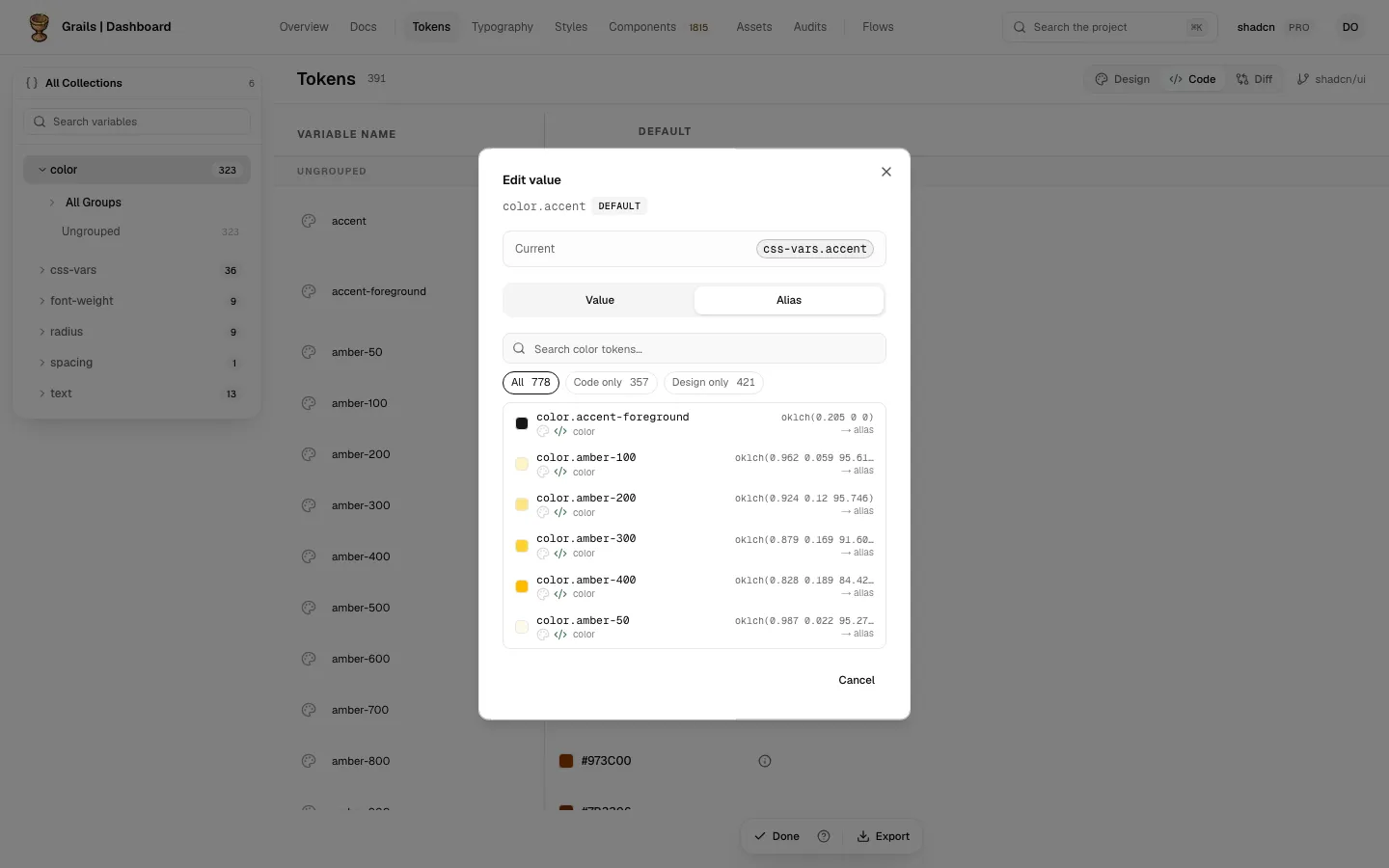
Task: Click the Export button
Action: point(884,836)
